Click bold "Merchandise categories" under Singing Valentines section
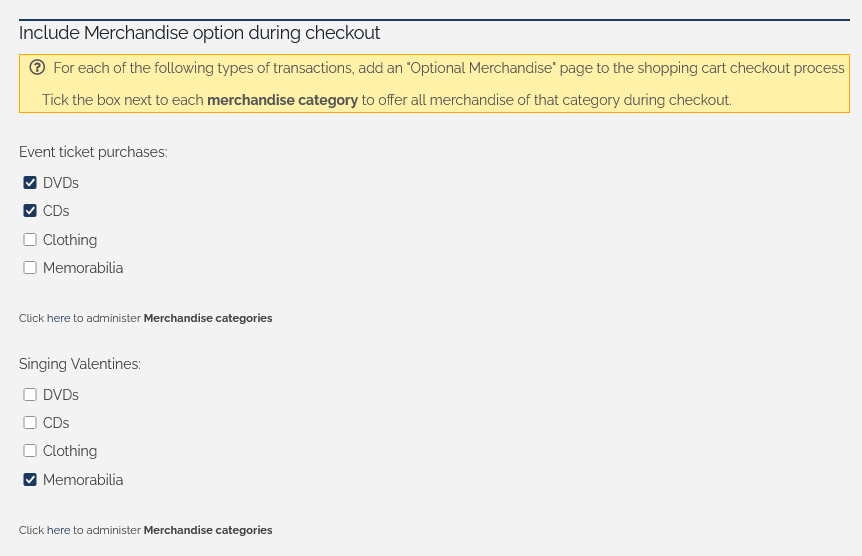This screenshot has width=862, height=556. coord(208,530)
